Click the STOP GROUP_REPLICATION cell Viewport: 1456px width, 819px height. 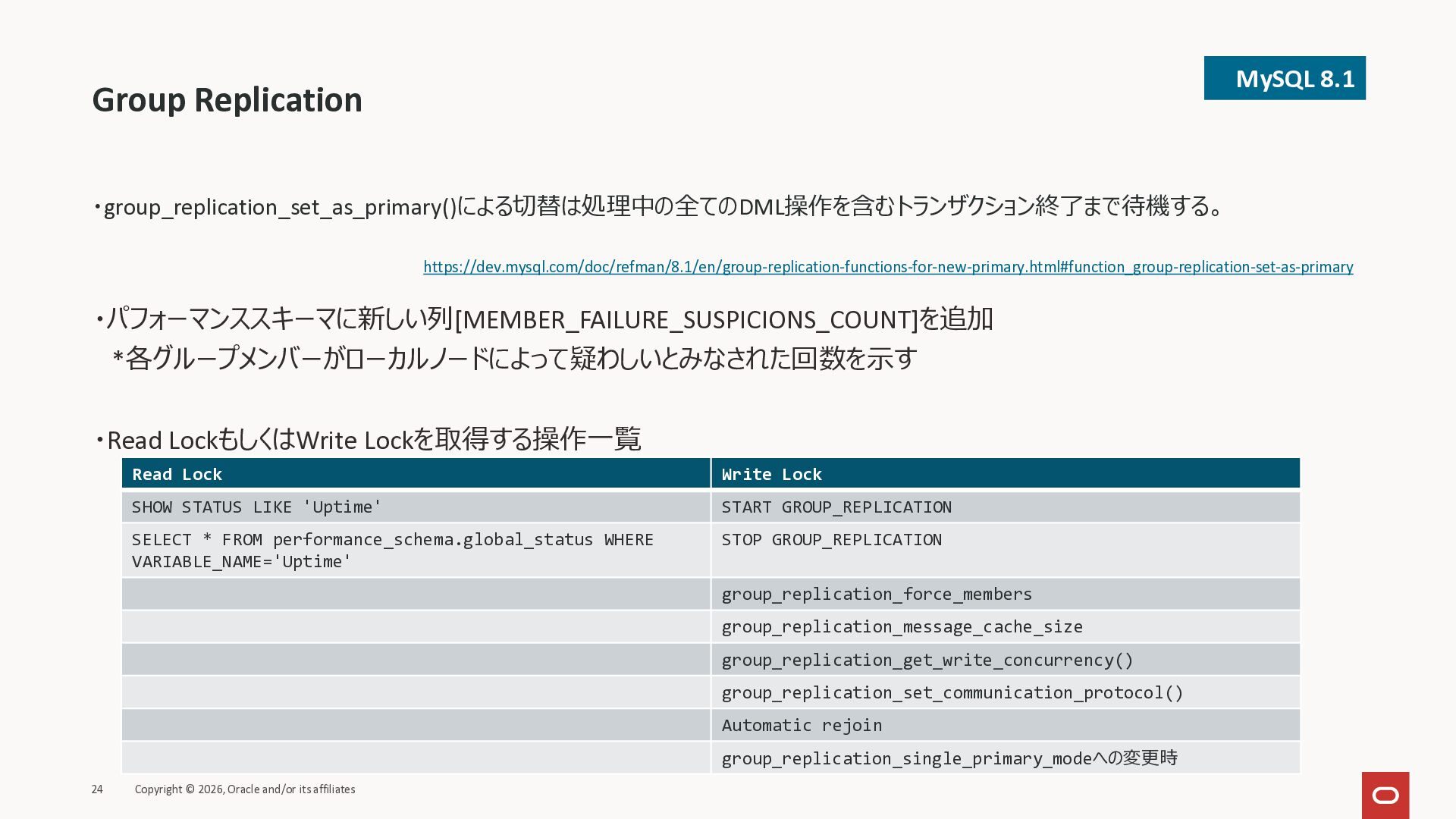[x=831, y=540]
